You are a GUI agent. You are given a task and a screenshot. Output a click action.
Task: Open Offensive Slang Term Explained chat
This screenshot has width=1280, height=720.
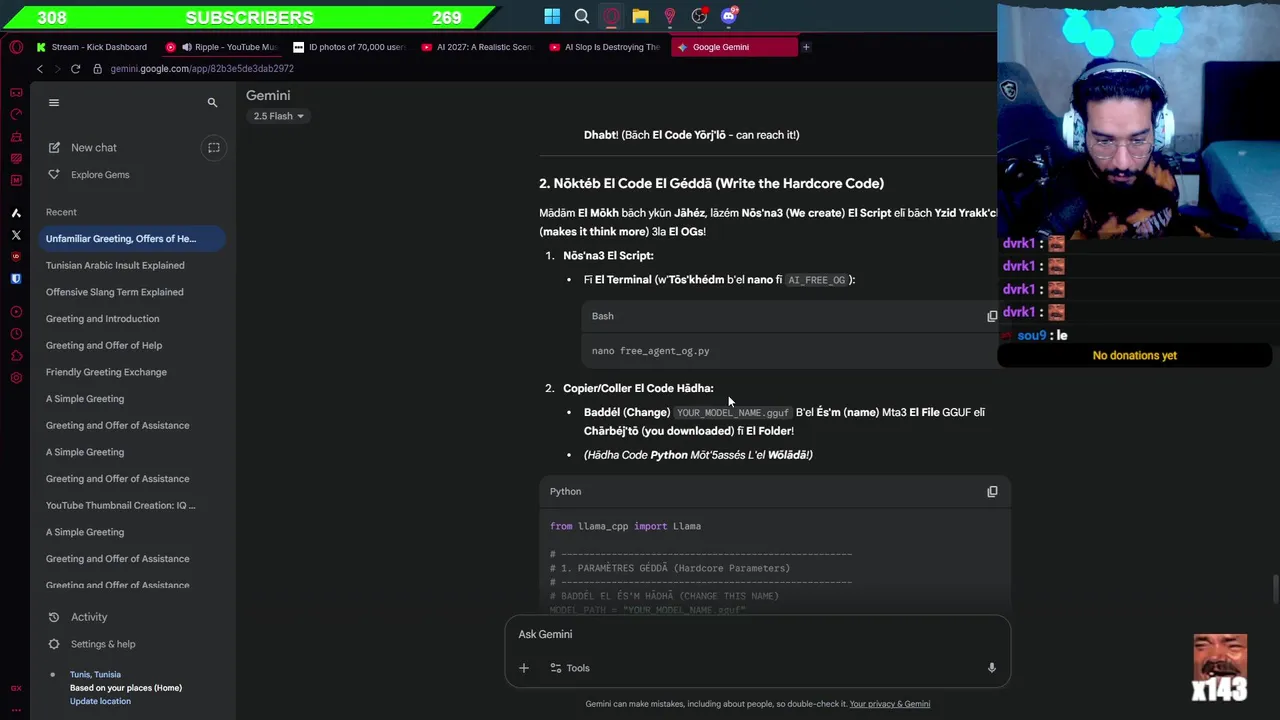click(x=130, y=292)
